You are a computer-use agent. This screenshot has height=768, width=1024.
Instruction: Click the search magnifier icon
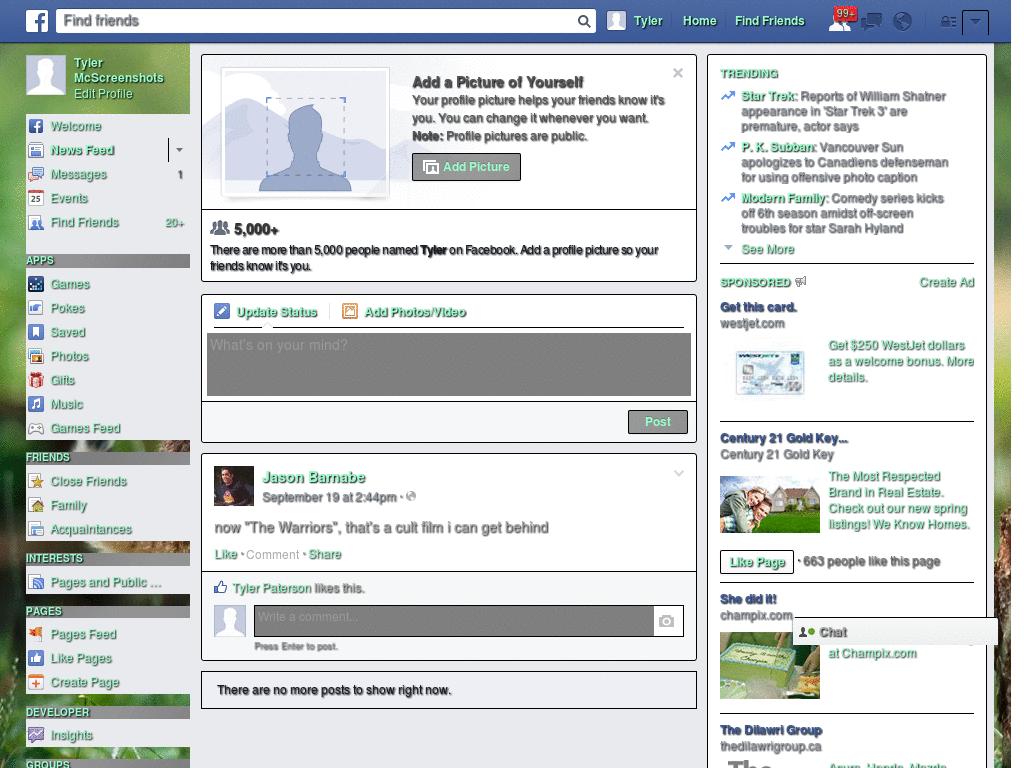coord(584,21)
